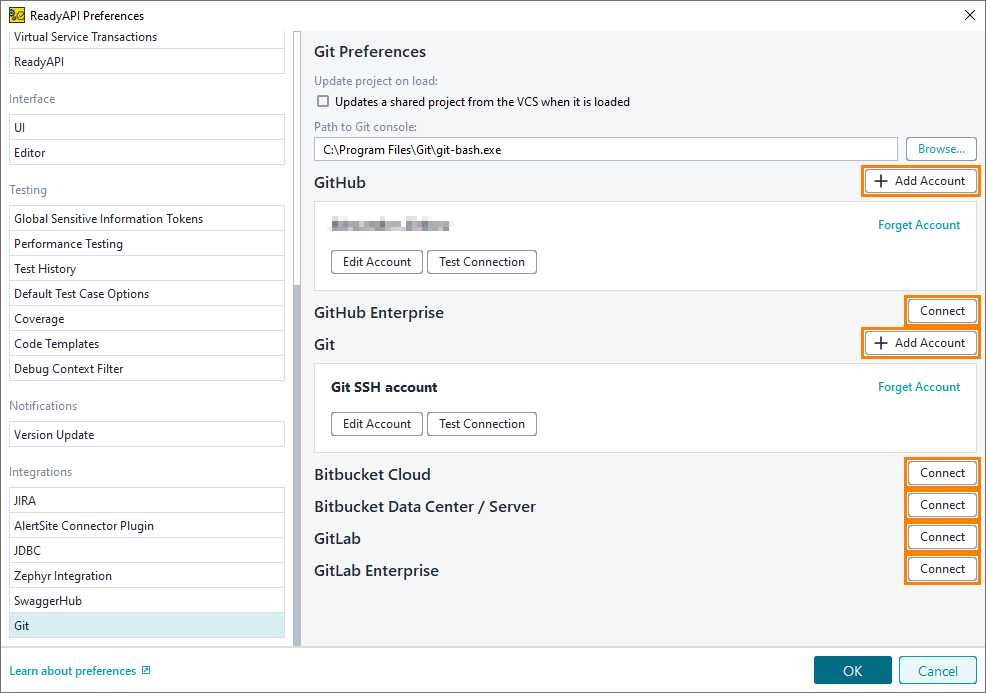Click Add Account for GitHub
Viewport: 986px width, 693px height.
pos(921,181)
